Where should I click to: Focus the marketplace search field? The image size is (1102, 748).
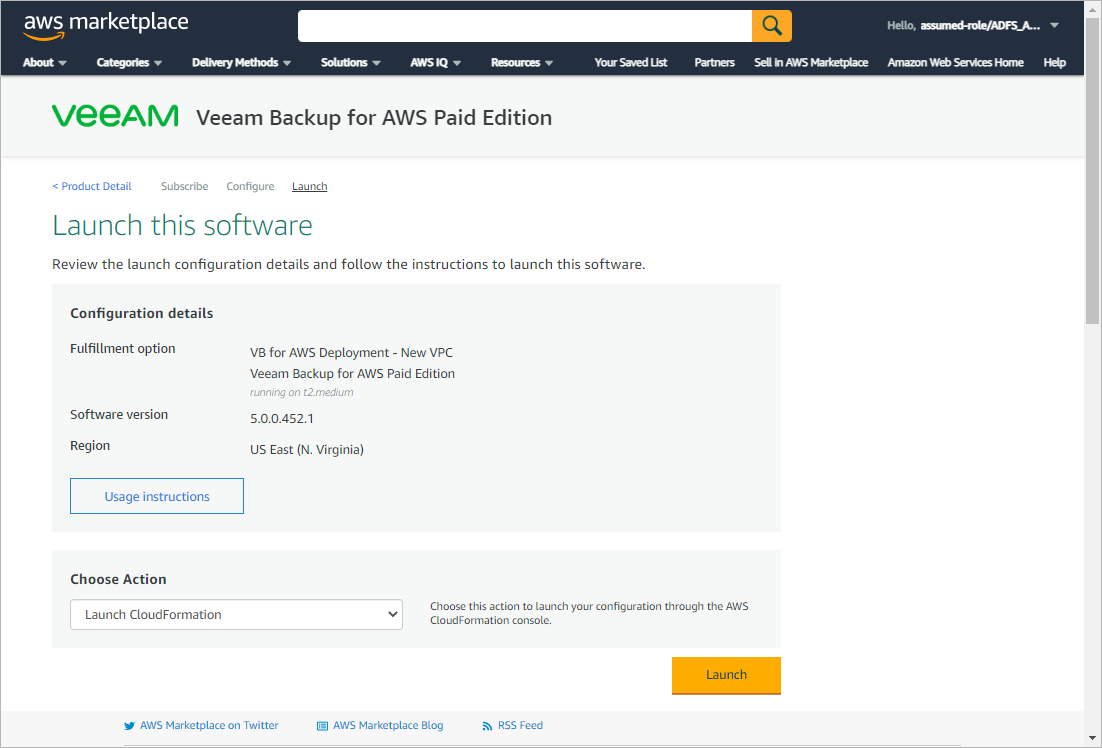(x=525, y=26)
